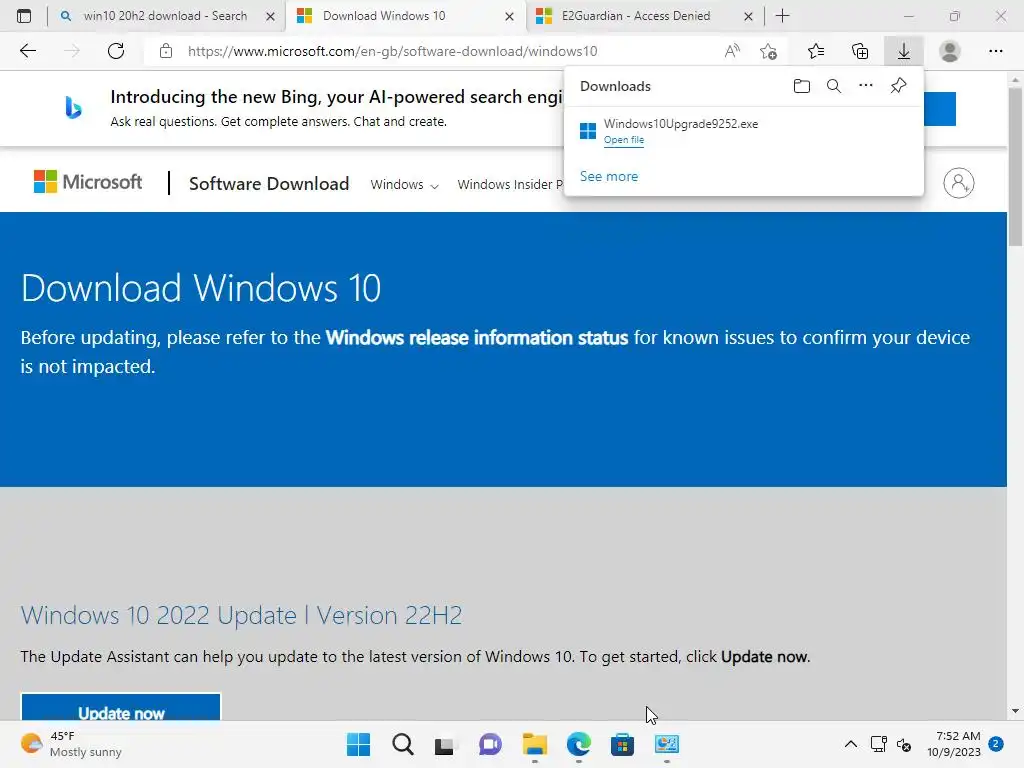
Task: Open the tab actions menu icon
Action: click(24, 16)
